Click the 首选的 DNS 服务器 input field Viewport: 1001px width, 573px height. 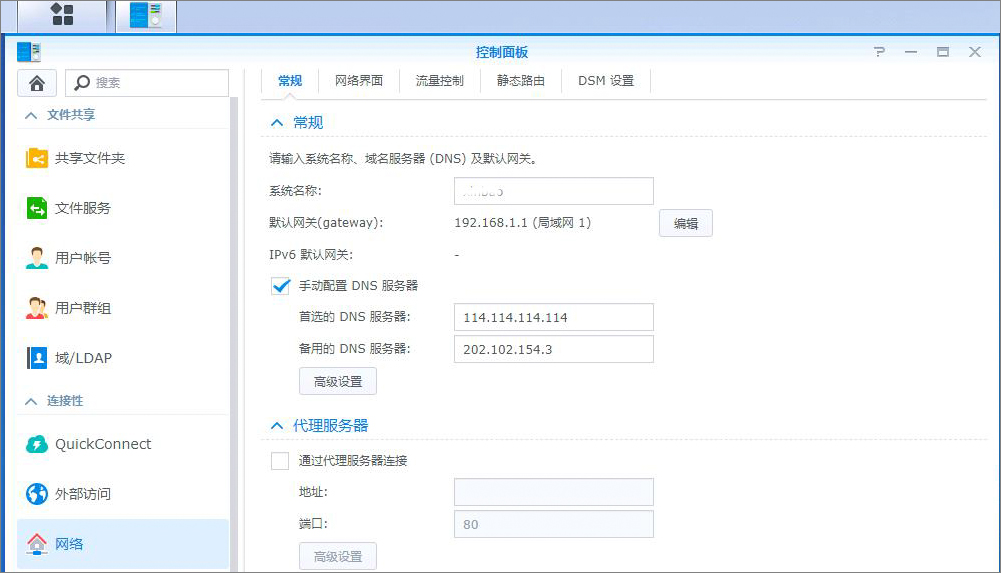553,318
